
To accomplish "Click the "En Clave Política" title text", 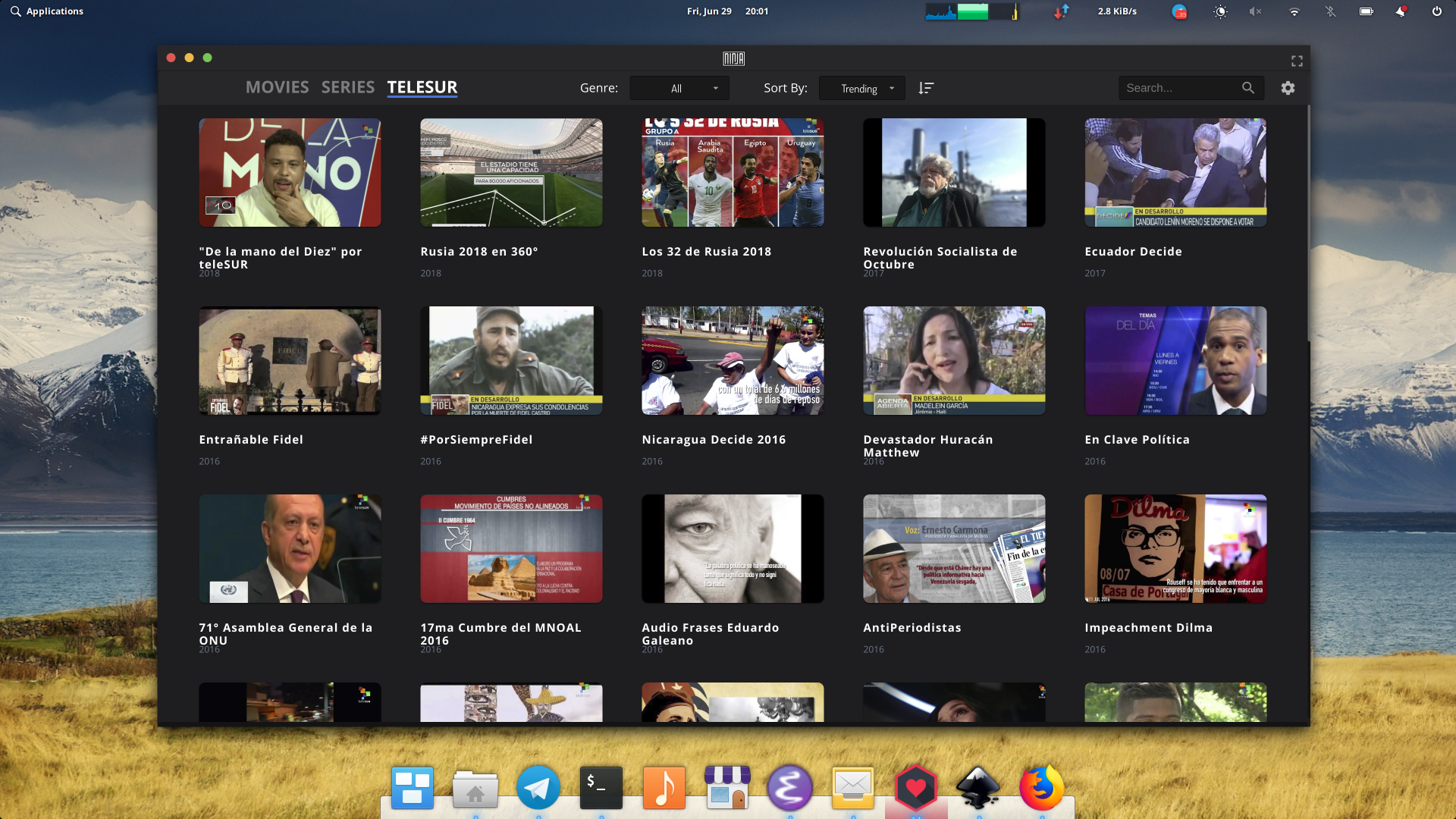I will coord(1137,440).
